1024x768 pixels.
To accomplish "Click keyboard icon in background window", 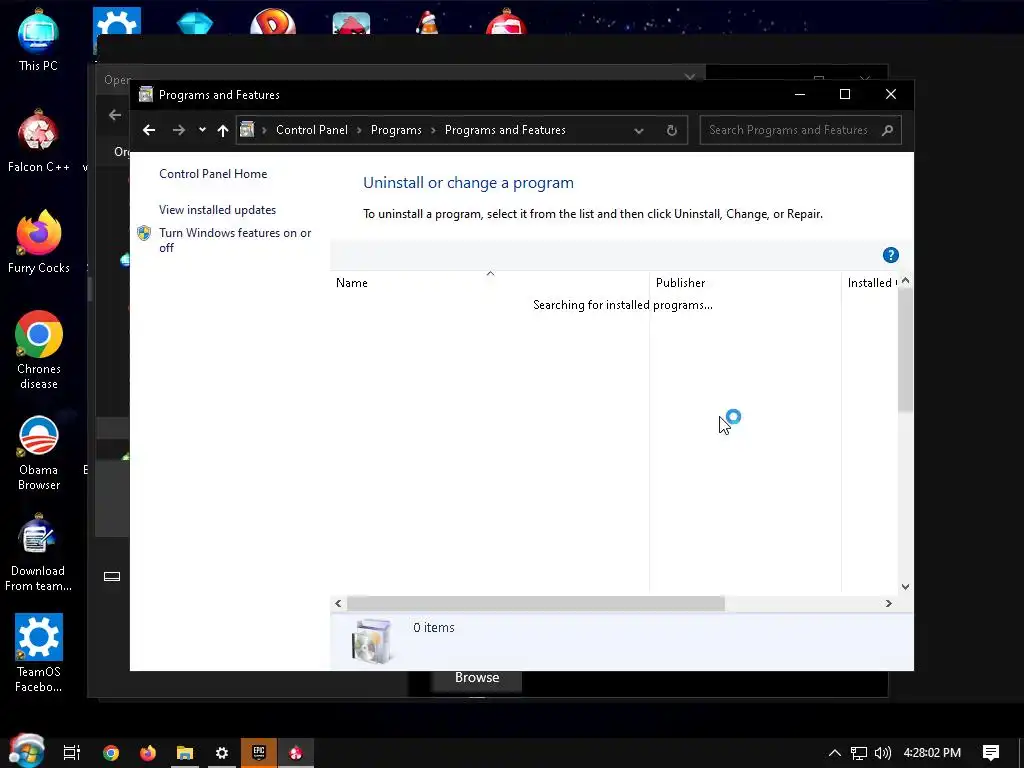I will [112, 576].
